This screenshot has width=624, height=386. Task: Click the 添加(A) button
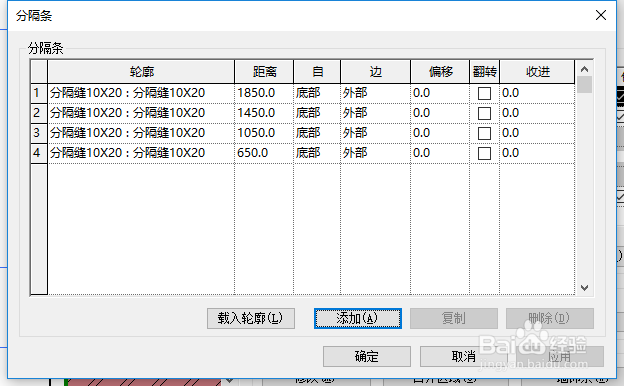(x=358, y=318)
